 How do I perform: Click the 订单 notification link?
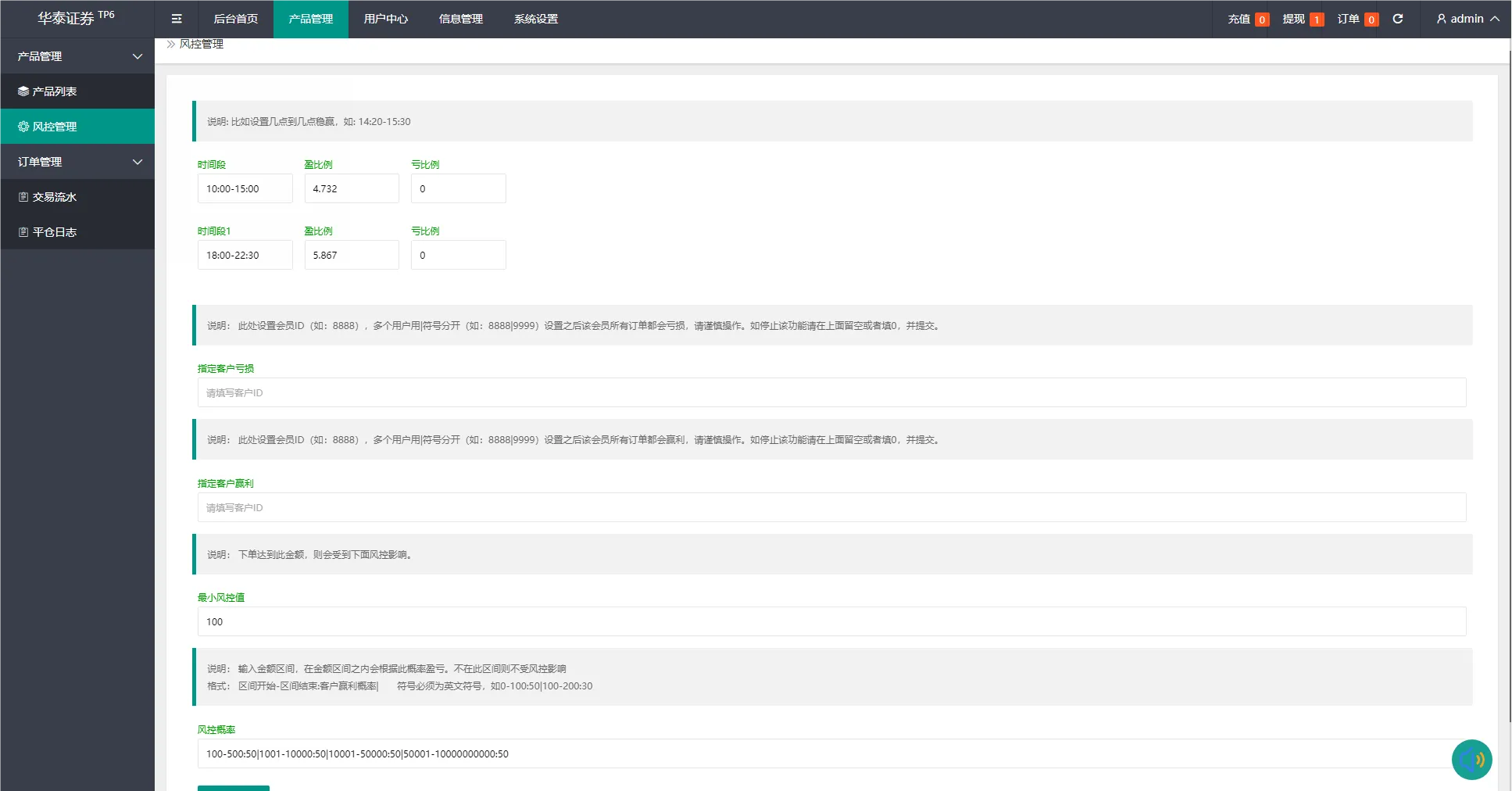click(1357, 19)
